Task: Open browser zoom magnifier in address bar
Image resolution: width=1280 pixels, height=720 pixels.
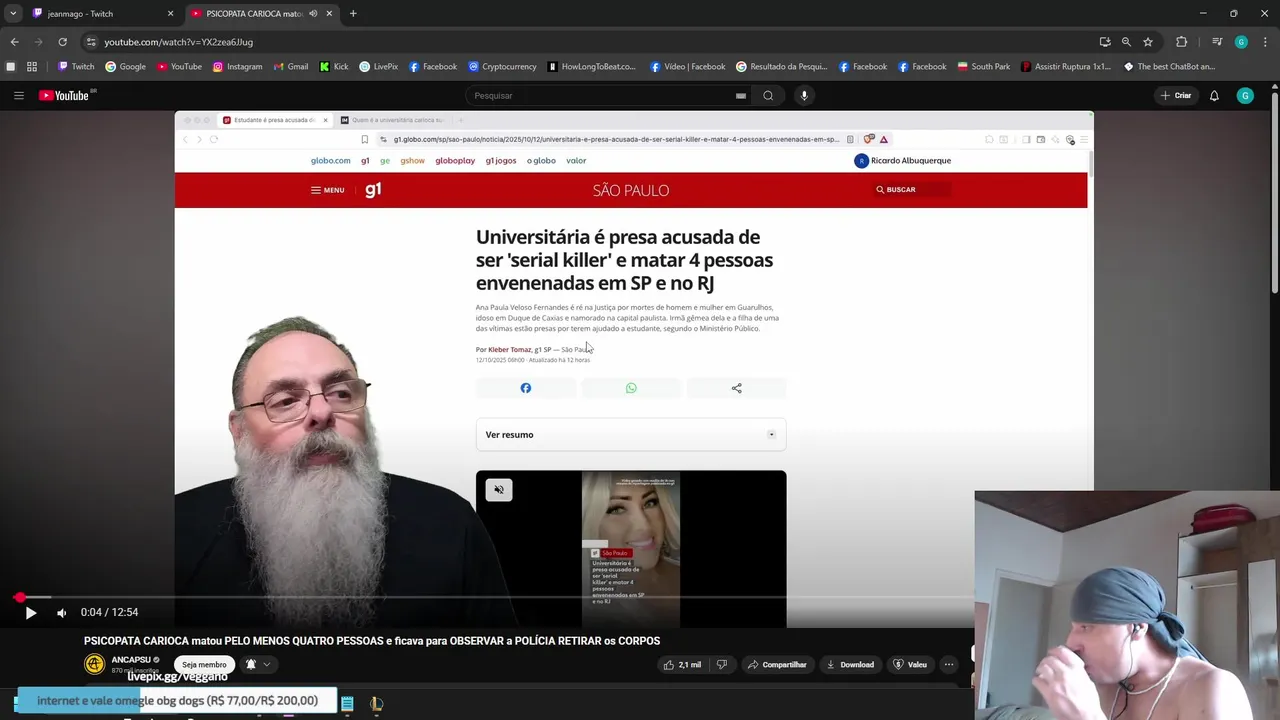Action: pos(1126,42)
